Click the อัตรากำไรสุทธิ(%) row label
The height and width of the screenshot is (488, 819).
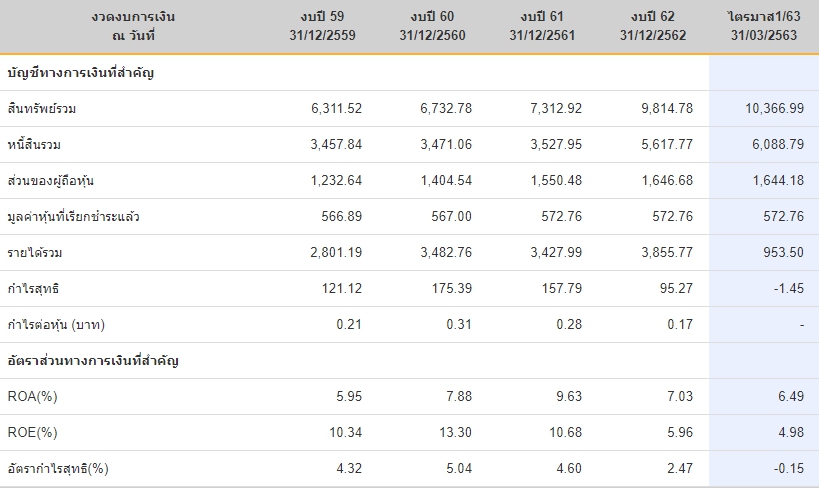pos(57,469)
